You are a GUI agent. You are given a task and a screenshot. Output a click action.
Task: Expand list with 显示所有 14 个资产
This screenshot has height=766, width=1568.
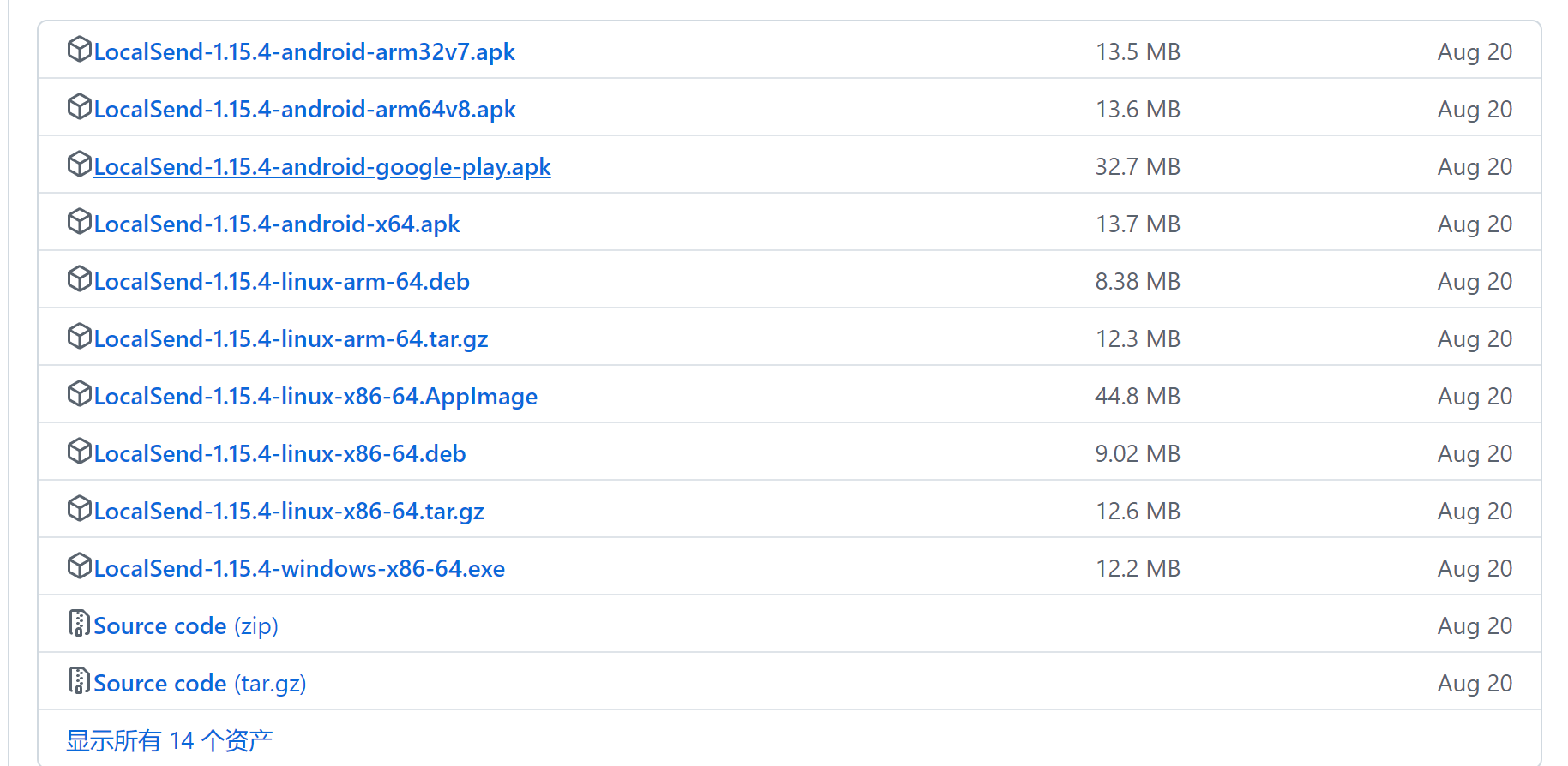[169, 740]
